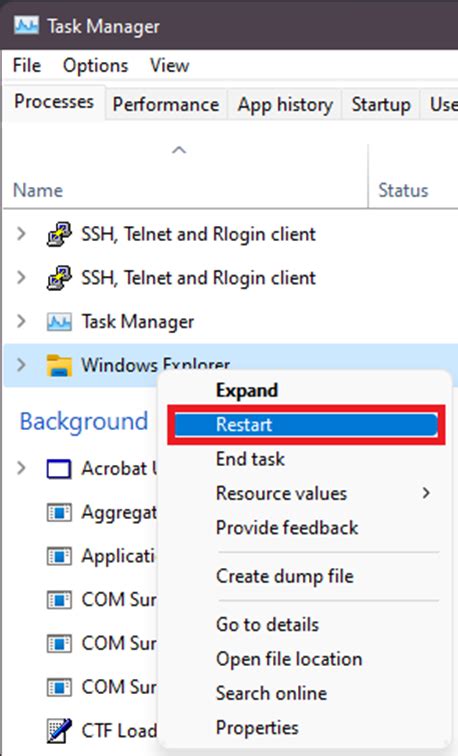Open the File menu

(x=27, y=66)
